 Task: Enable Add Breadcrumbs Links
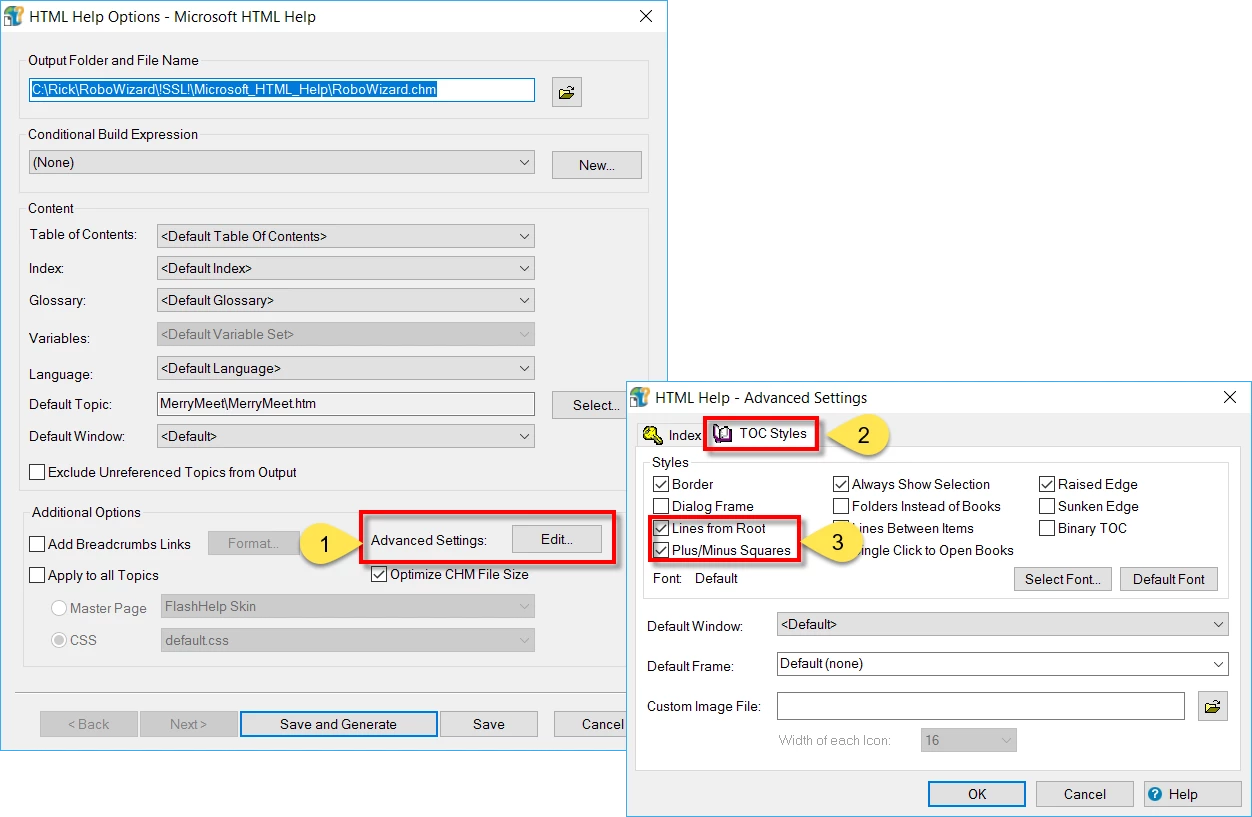pyautogui.click(x=37, y=544)
